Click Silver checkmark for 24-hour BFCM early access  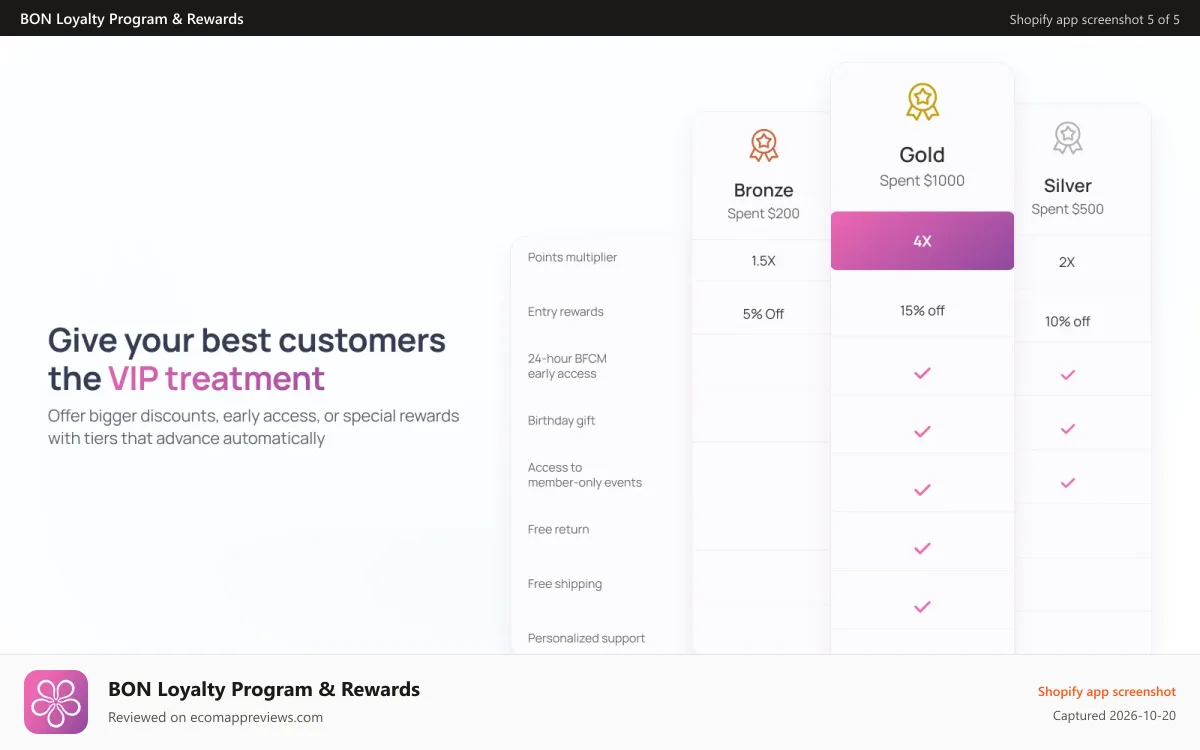(x=1068, y=374)
